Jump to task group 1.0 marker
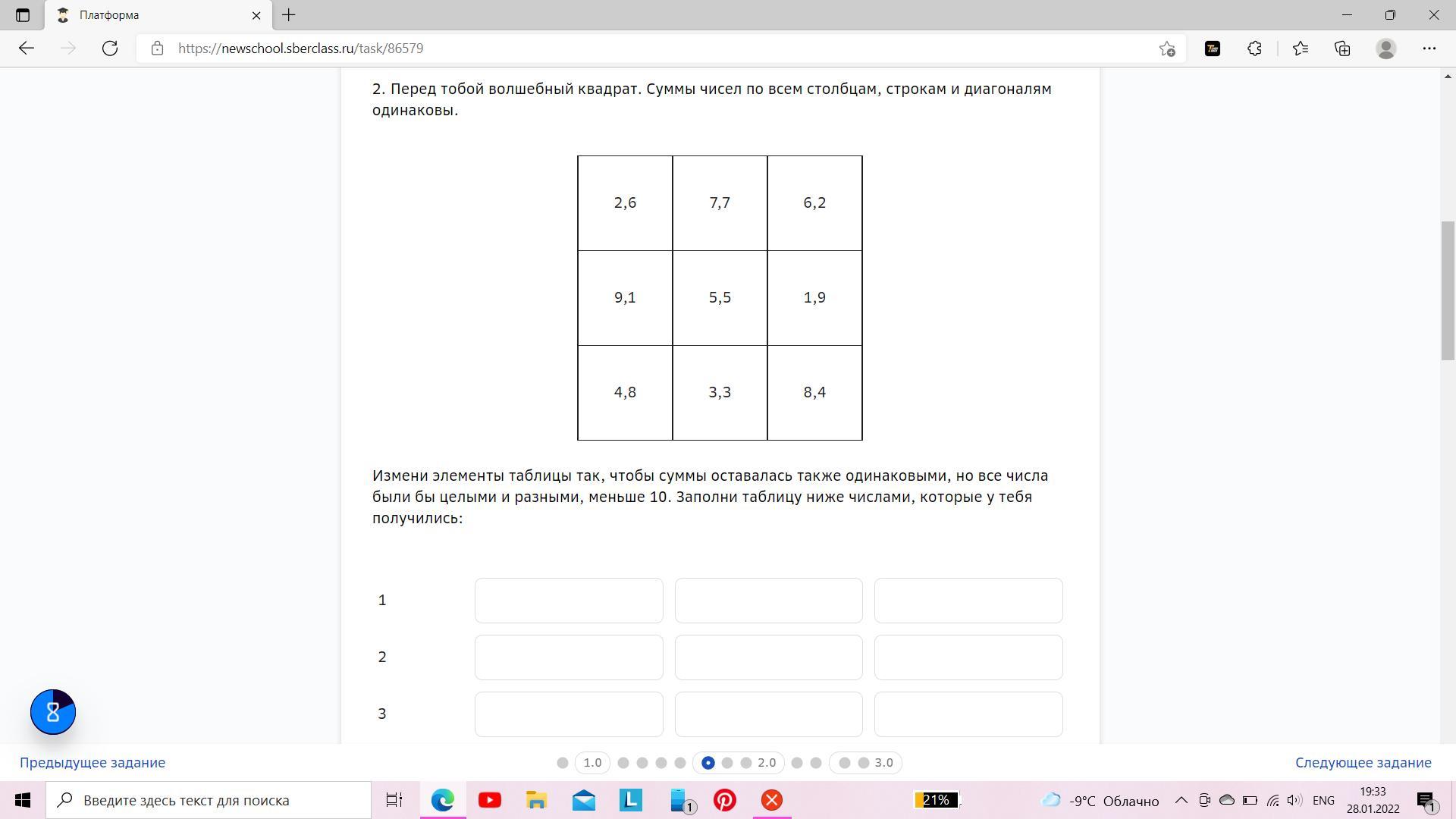The height and width of the screenshot is (819, 1456). (x=592, y=763)
